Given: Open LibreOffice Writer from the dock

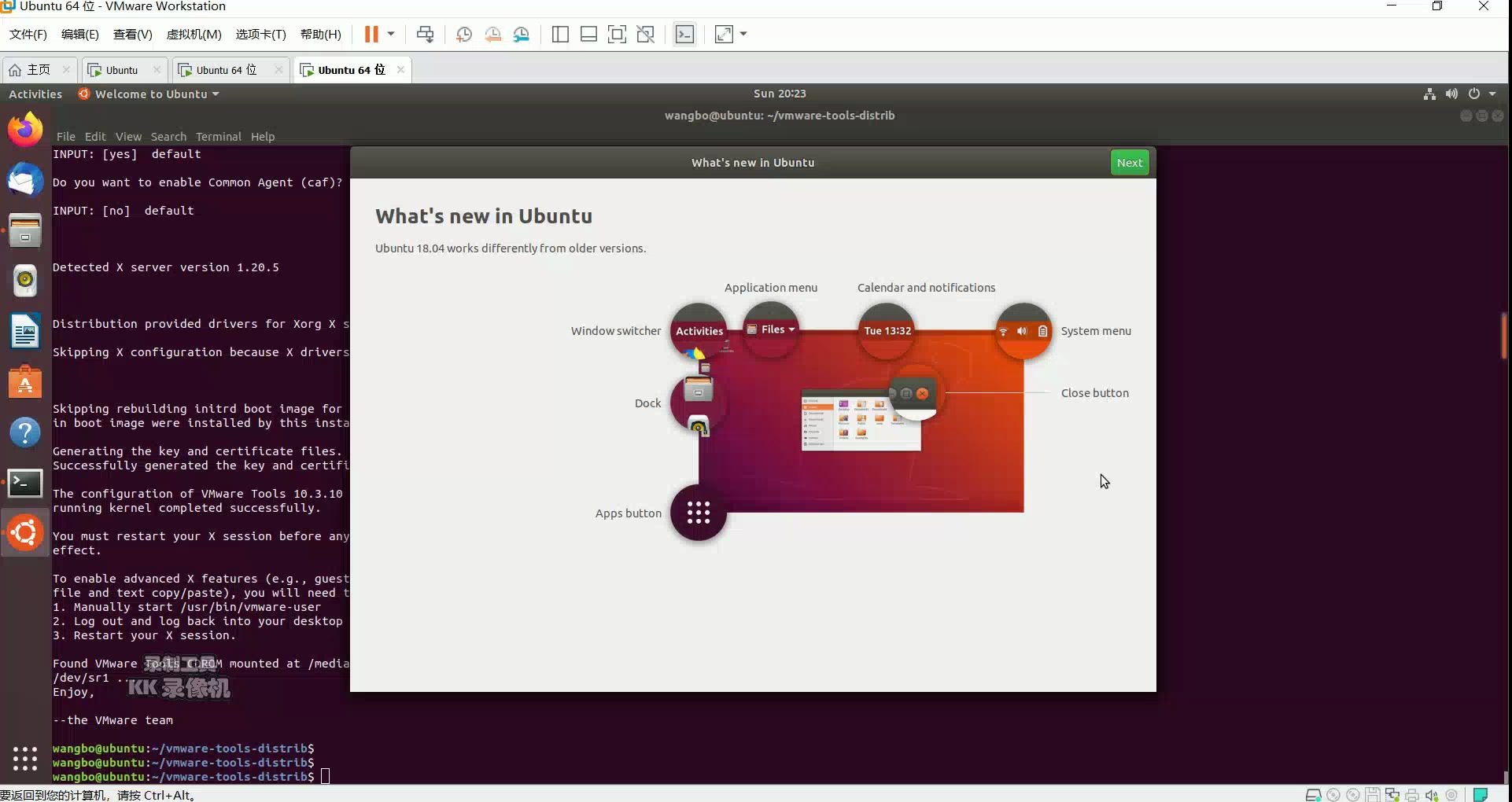Looking at the screenshot, I should [25, 331].
